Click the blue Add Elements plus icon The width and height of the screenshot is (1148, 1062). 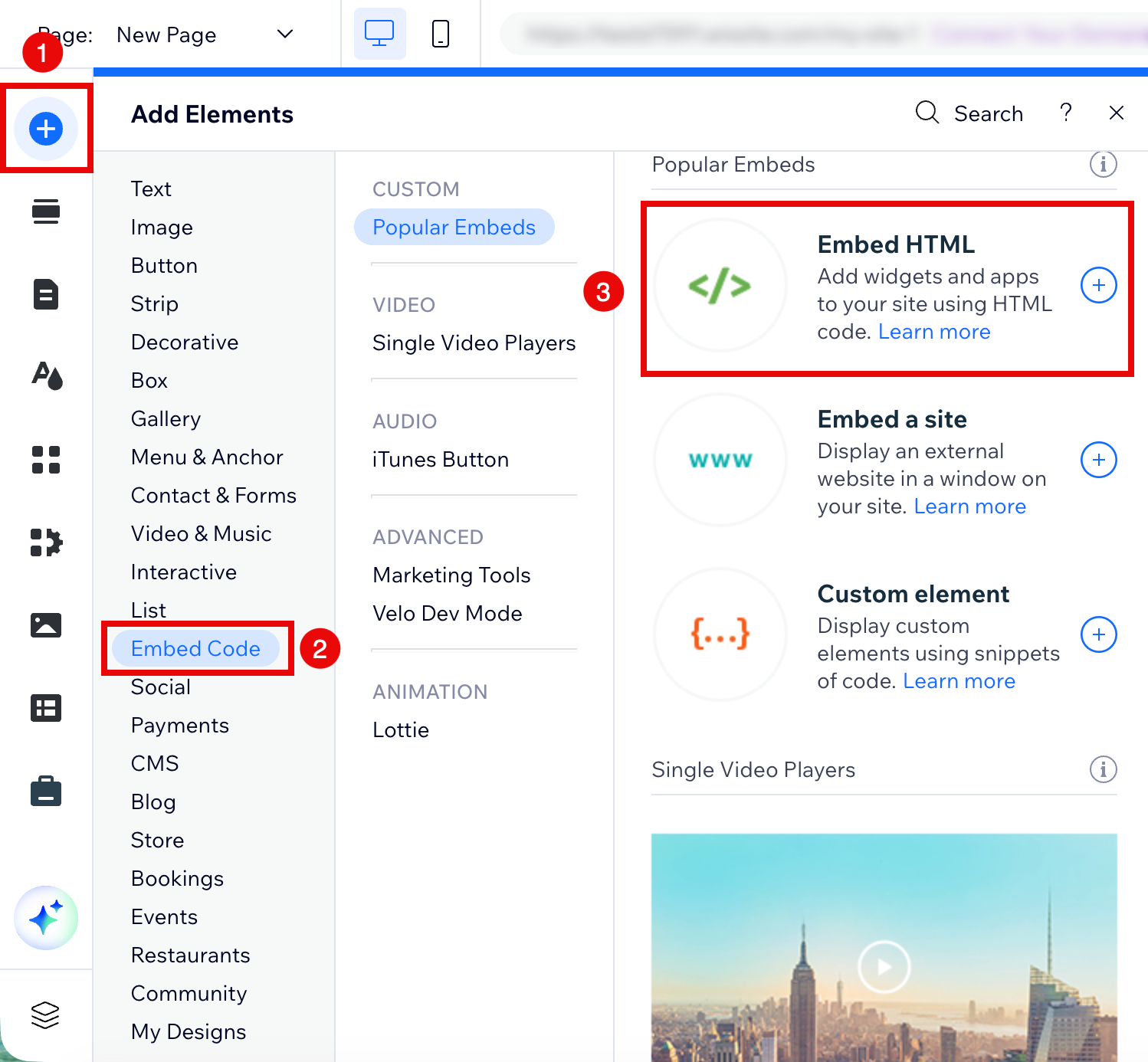[x=46, y=128]
